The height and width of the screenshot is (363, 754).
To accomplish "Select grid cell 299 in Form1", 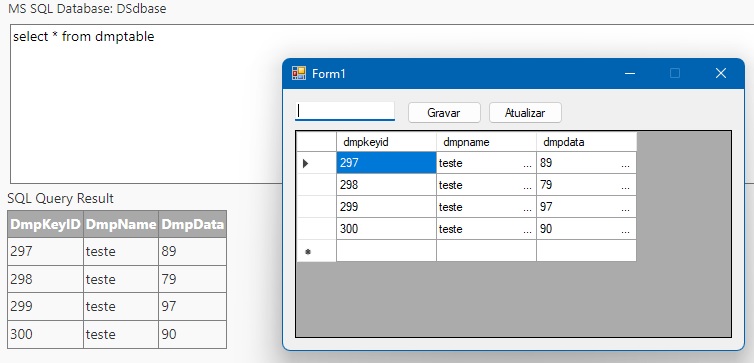I will [x=386, y=207].
